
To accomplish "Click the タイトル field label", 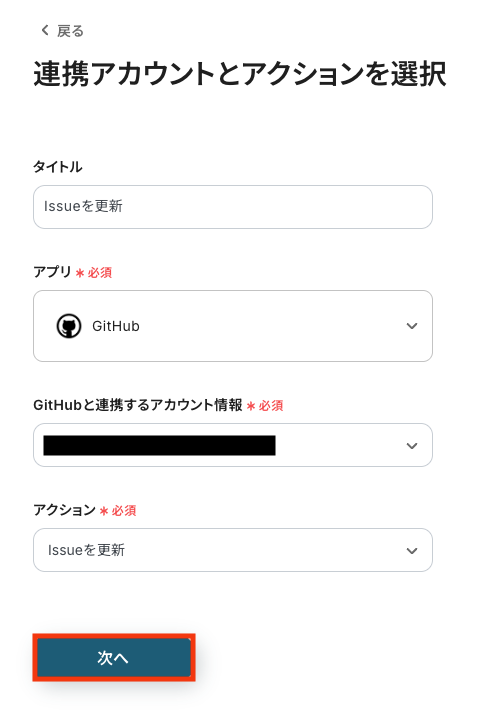I will tap(58, 167).
